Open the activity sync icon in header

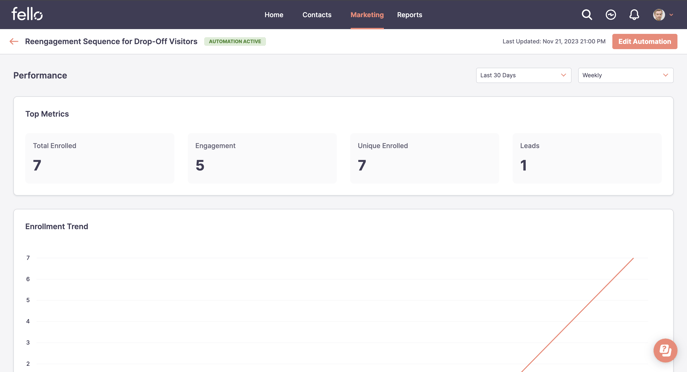tap(610, 15)
